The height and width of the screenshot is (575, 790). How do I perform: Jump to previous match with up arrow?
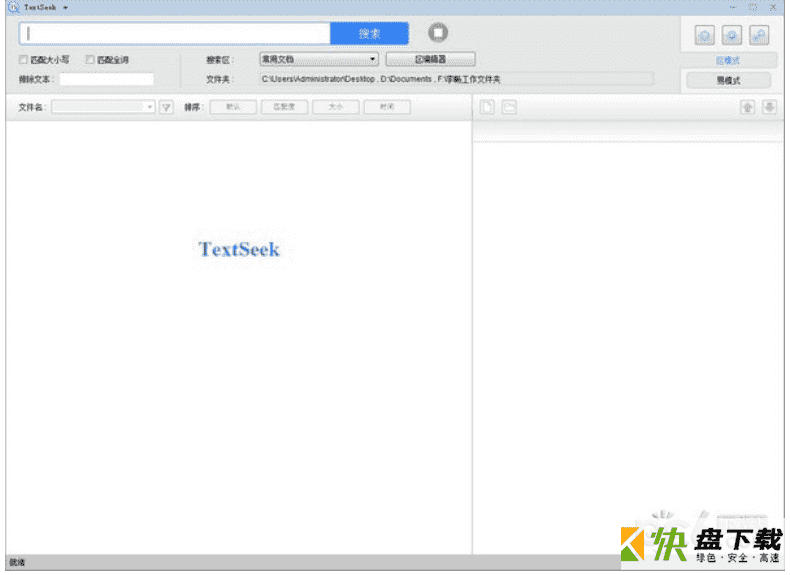tap(747, 107)
